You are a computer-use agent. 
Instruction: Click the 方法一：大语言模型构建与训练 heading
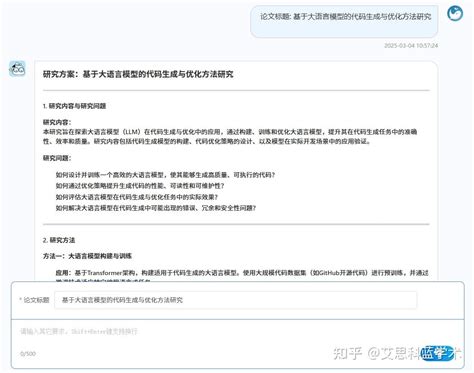tap(87, 256)
